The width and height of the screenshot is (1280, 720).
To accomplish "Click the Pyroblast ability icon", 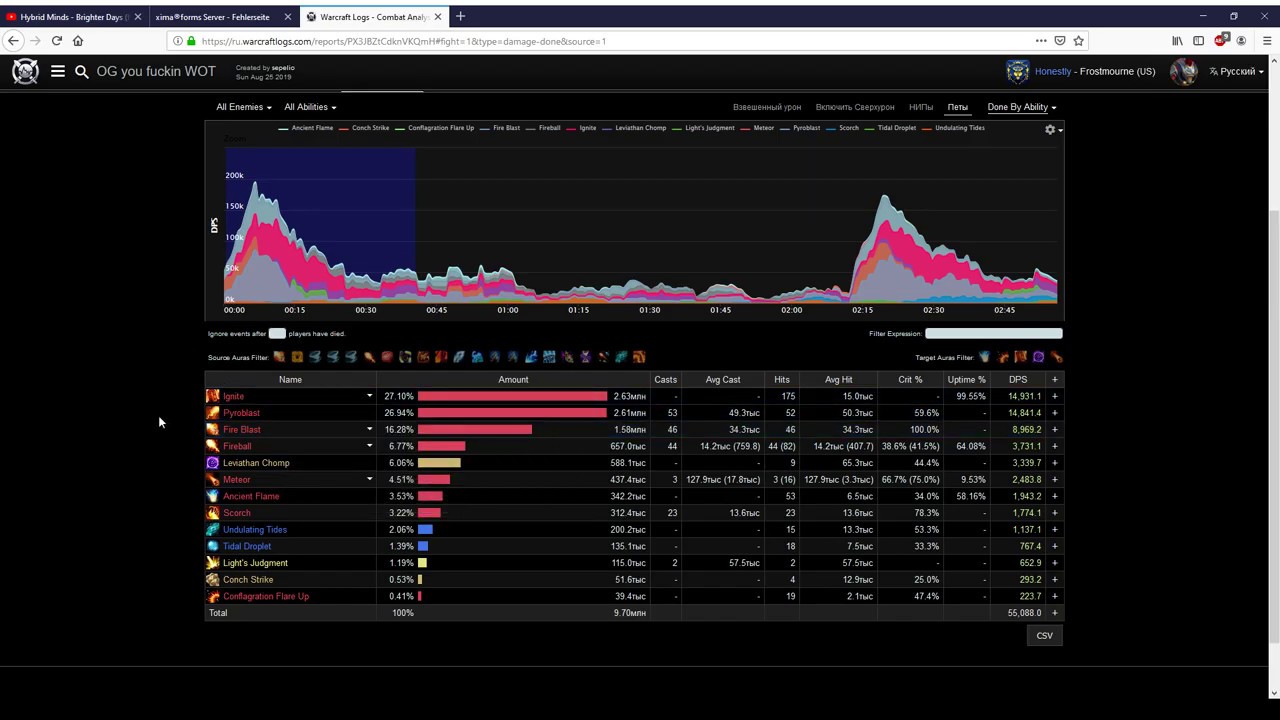I will [x=212, y=413].
